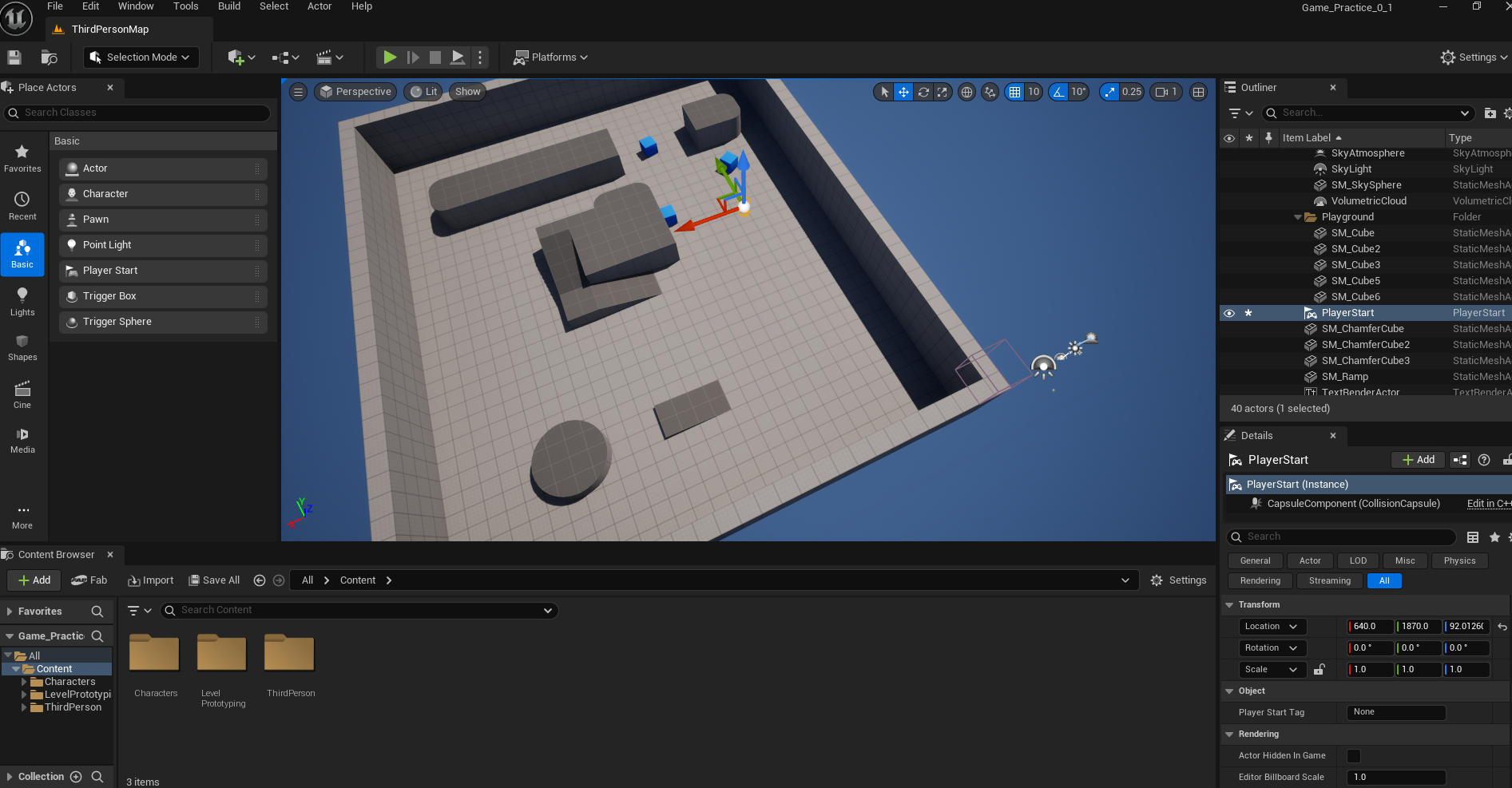Image resolution: width=1512 pixels, height=788 pixels.
Task: Open the cinematics clapperboard menu
Action: [329, 57]
